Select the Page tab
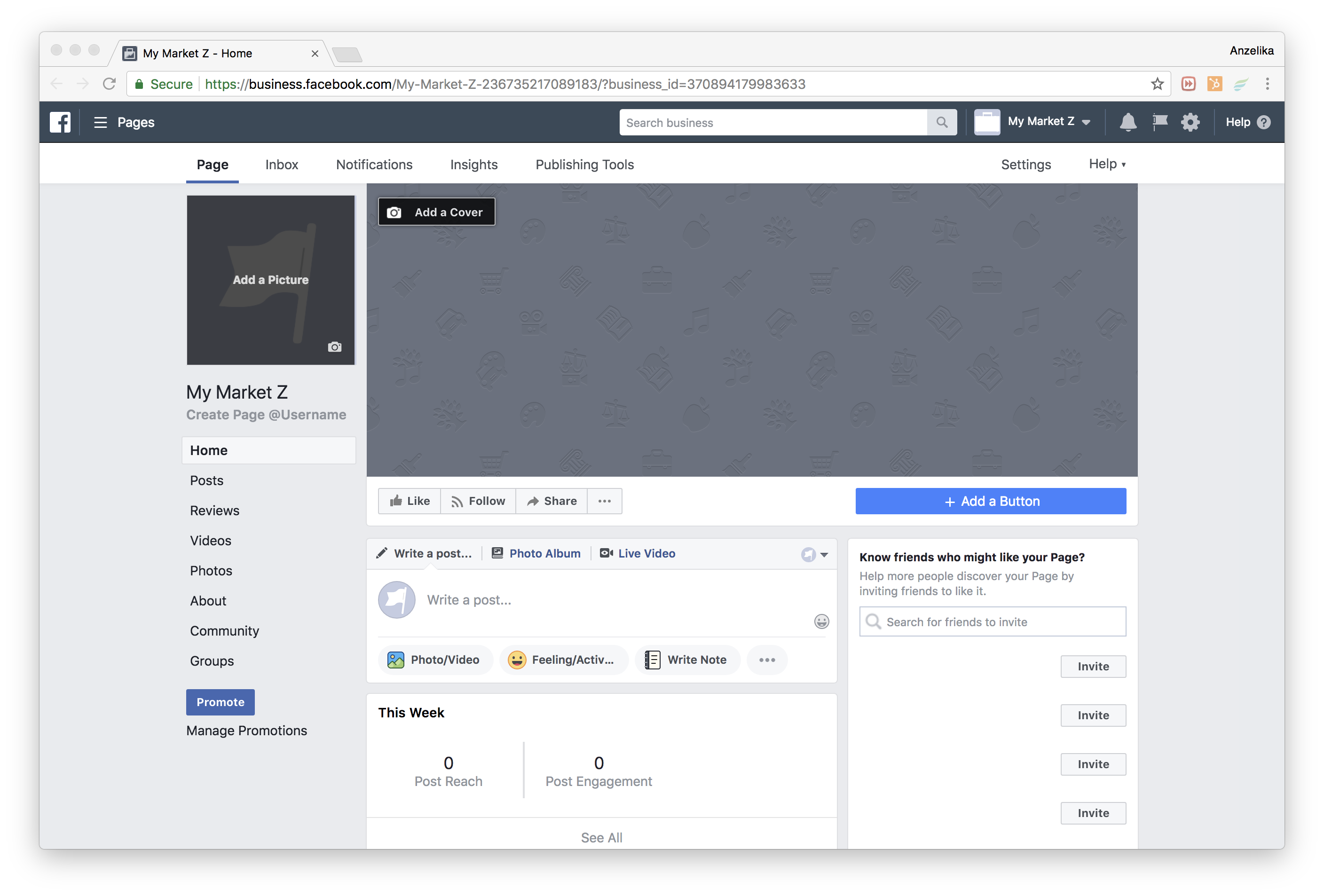Image resolution: width=1324 pixels, height=896 pixels. coord(212,165)
